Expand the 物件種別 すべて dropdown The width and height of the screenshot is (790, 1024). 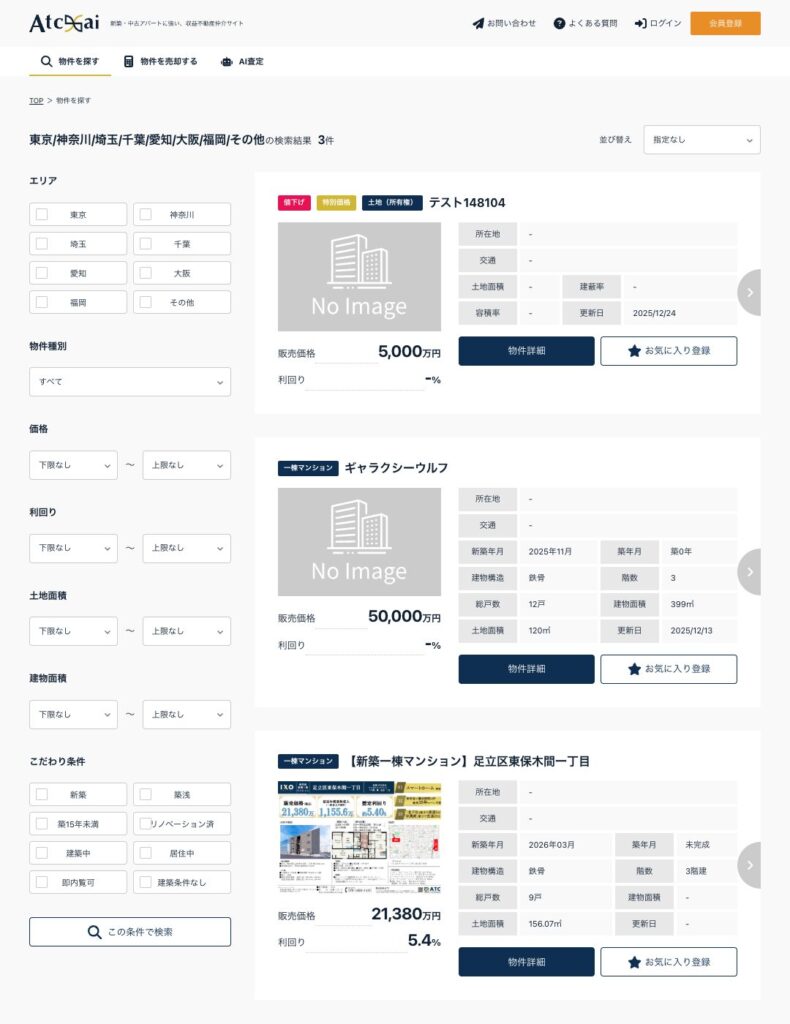(130, 382)
